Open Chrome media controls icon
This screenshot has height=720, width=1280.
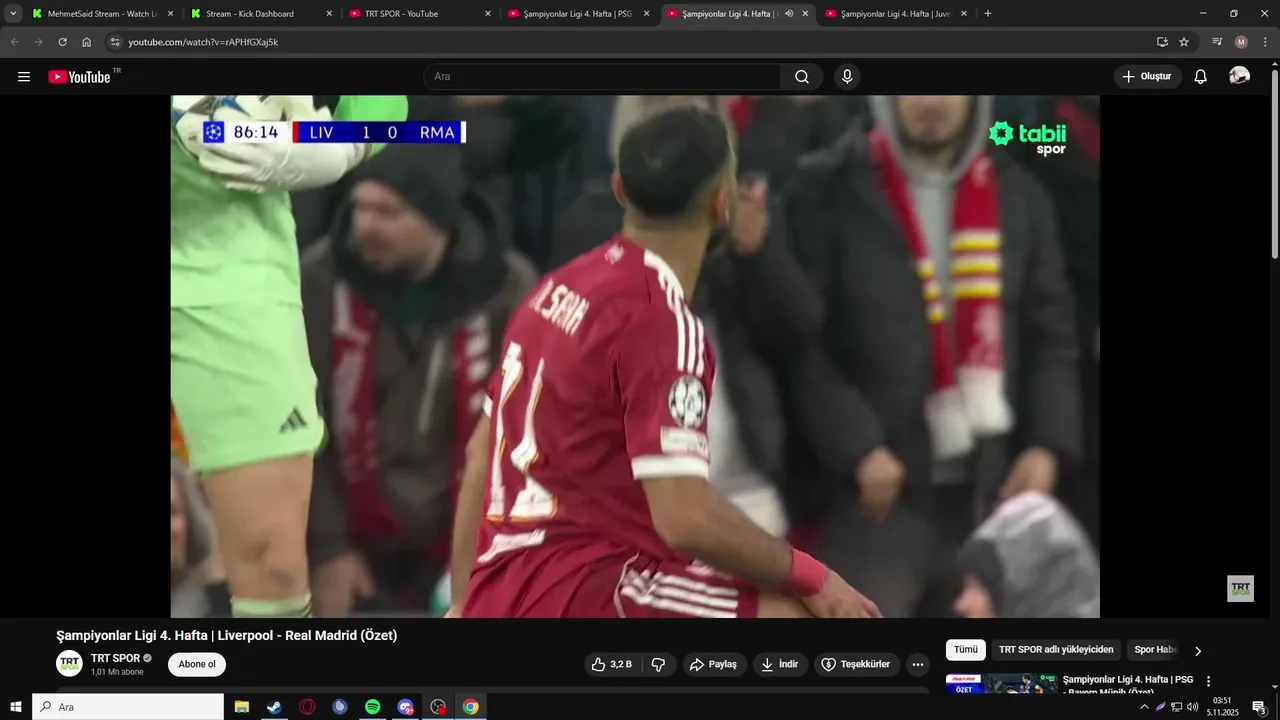[x=1217, y=42]
